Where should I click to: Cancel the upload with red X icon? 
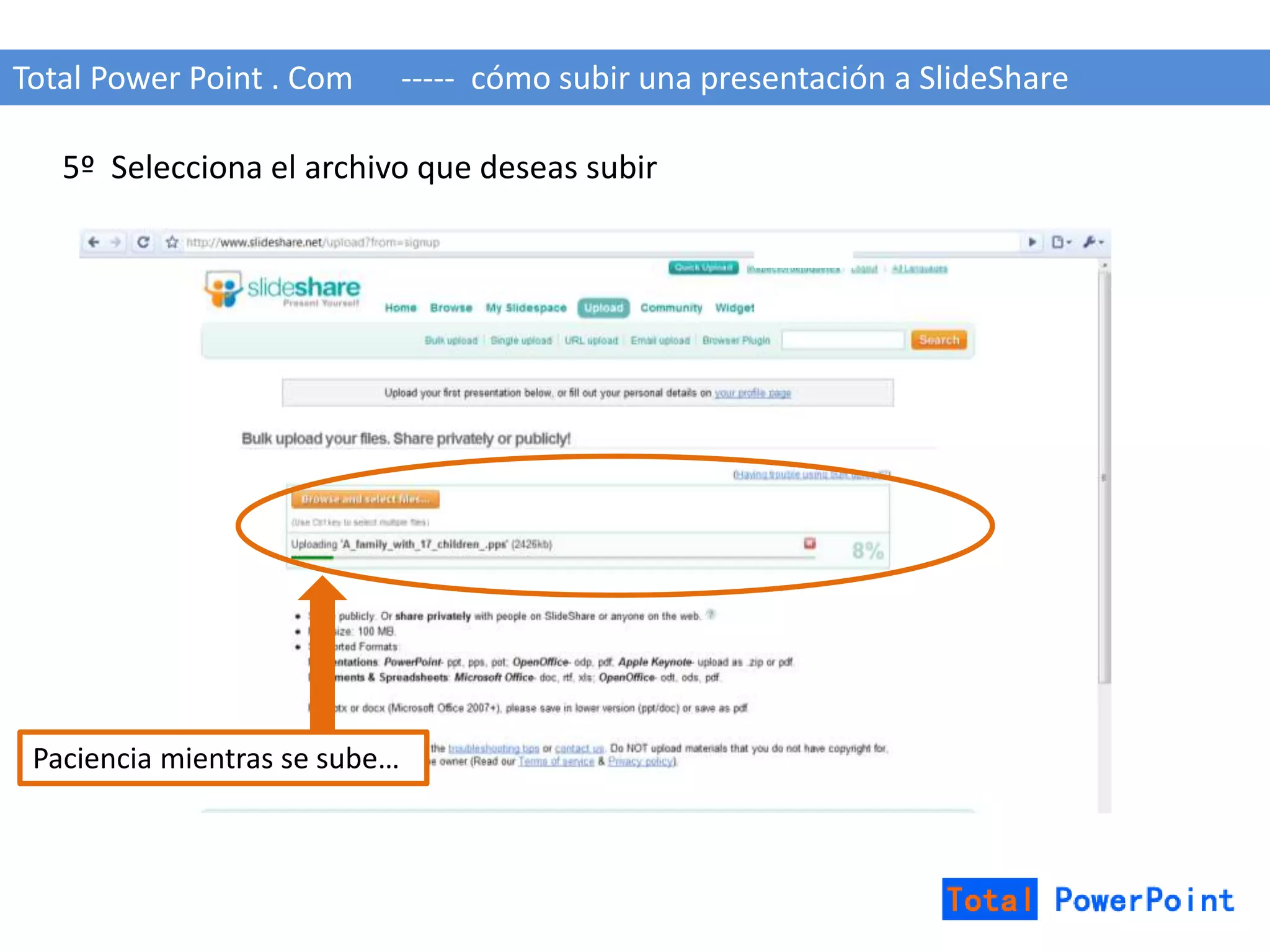coord(809,544)
